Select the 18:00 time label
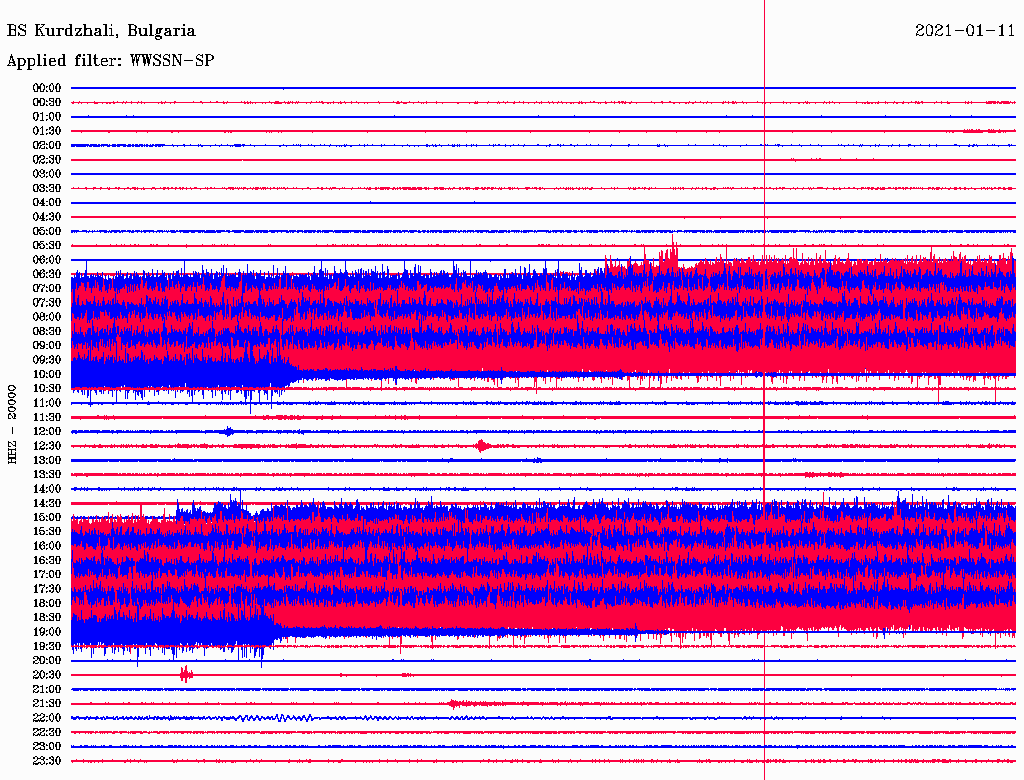This screenshot has width=1024, height=780. tap(47, 604)
